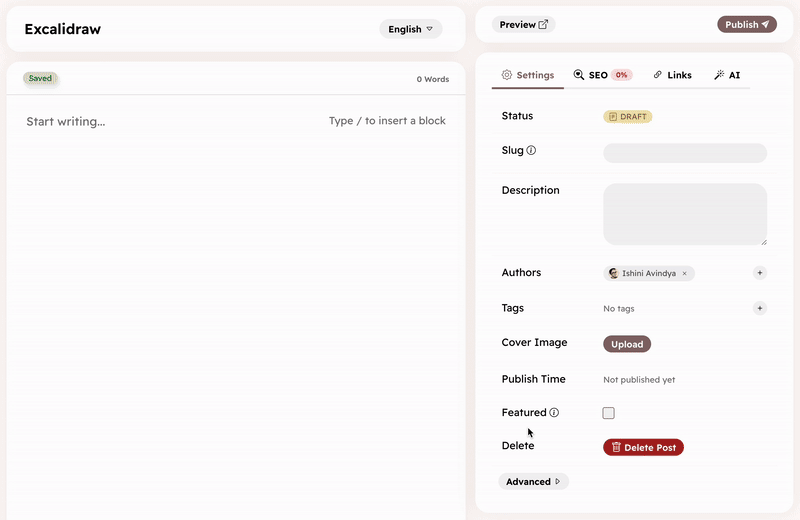Image resolution: width=800 pixels, height=520 pixels.
Task: Click into the Slug input field
Action: (684, 153)
